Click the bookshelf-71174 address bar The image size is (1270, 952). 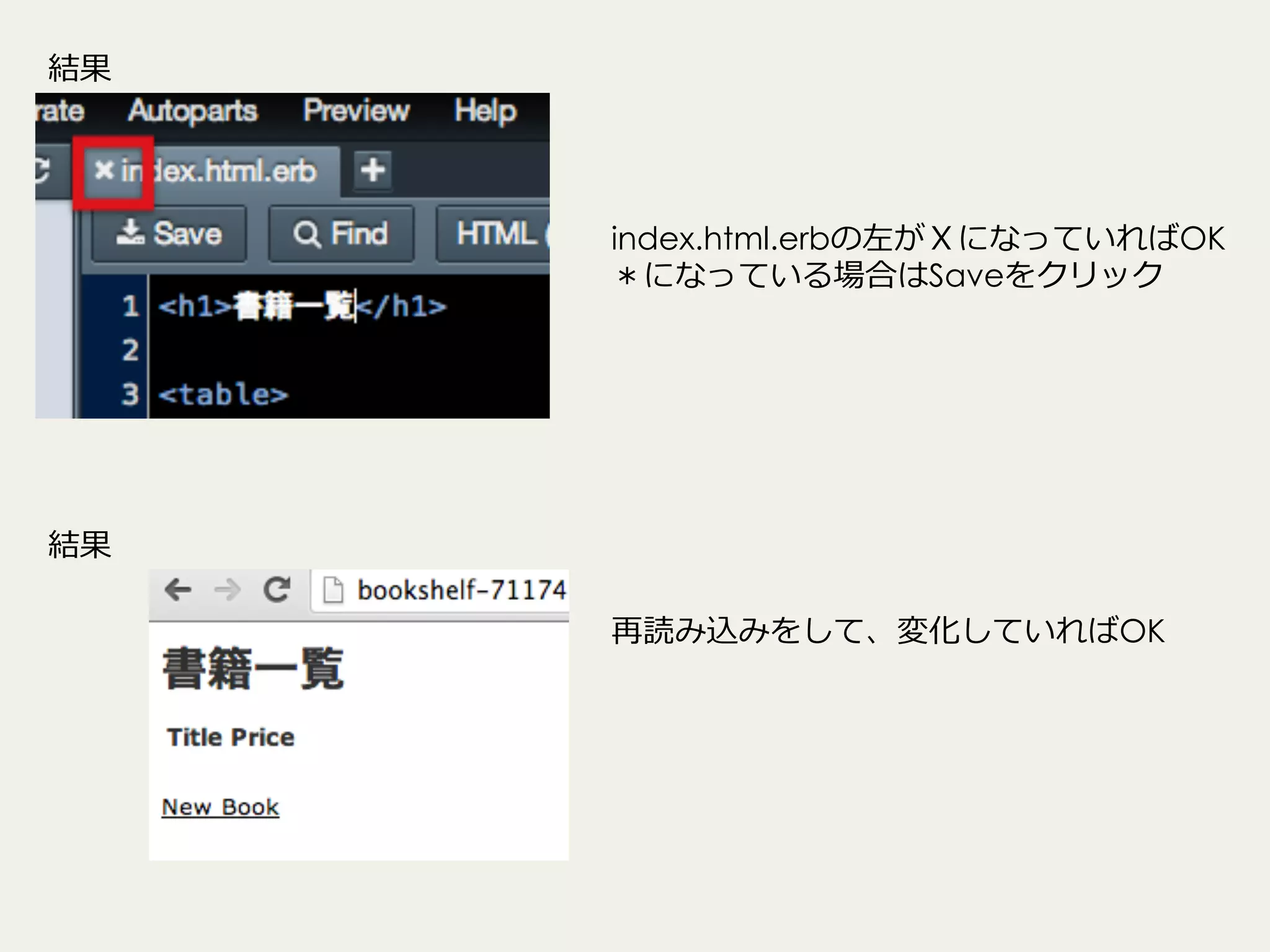440,590
